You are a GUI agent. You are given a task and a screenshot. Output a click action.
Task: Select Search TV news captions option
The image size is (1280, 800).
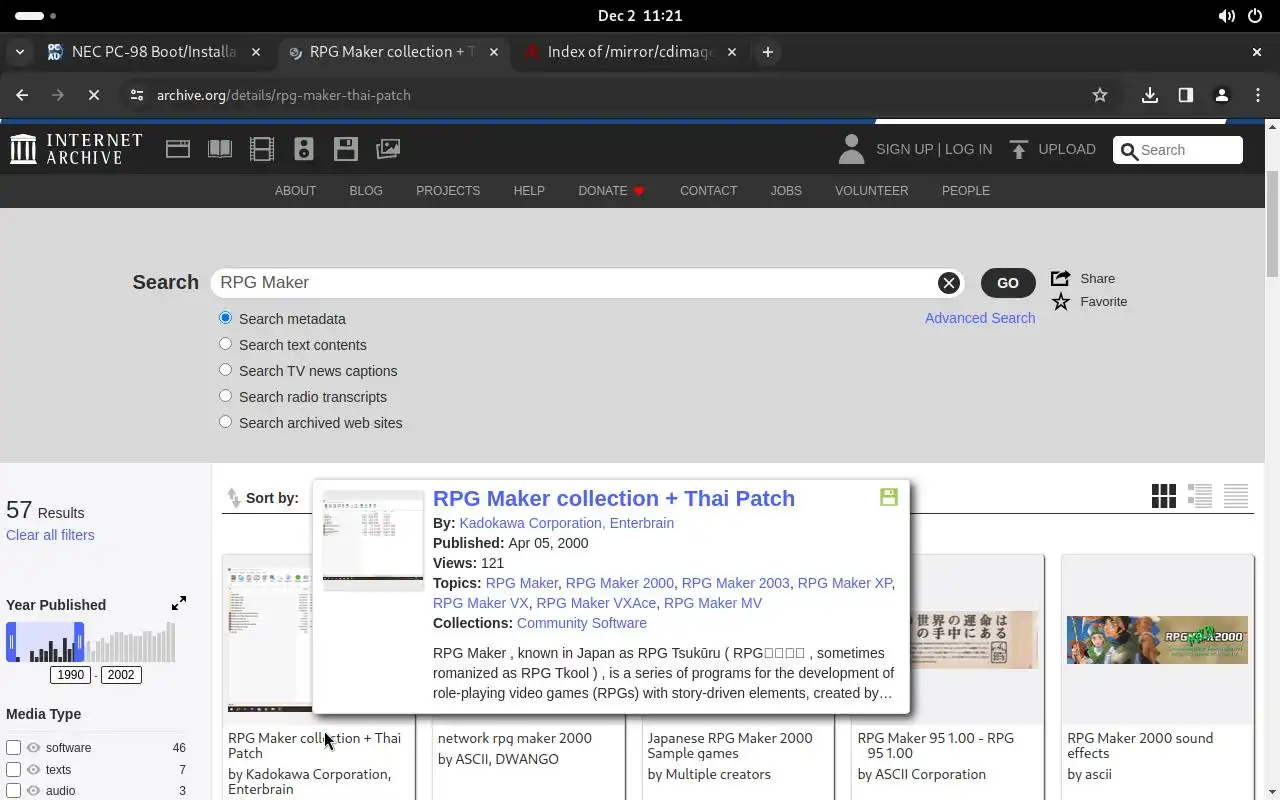(225, 369)
